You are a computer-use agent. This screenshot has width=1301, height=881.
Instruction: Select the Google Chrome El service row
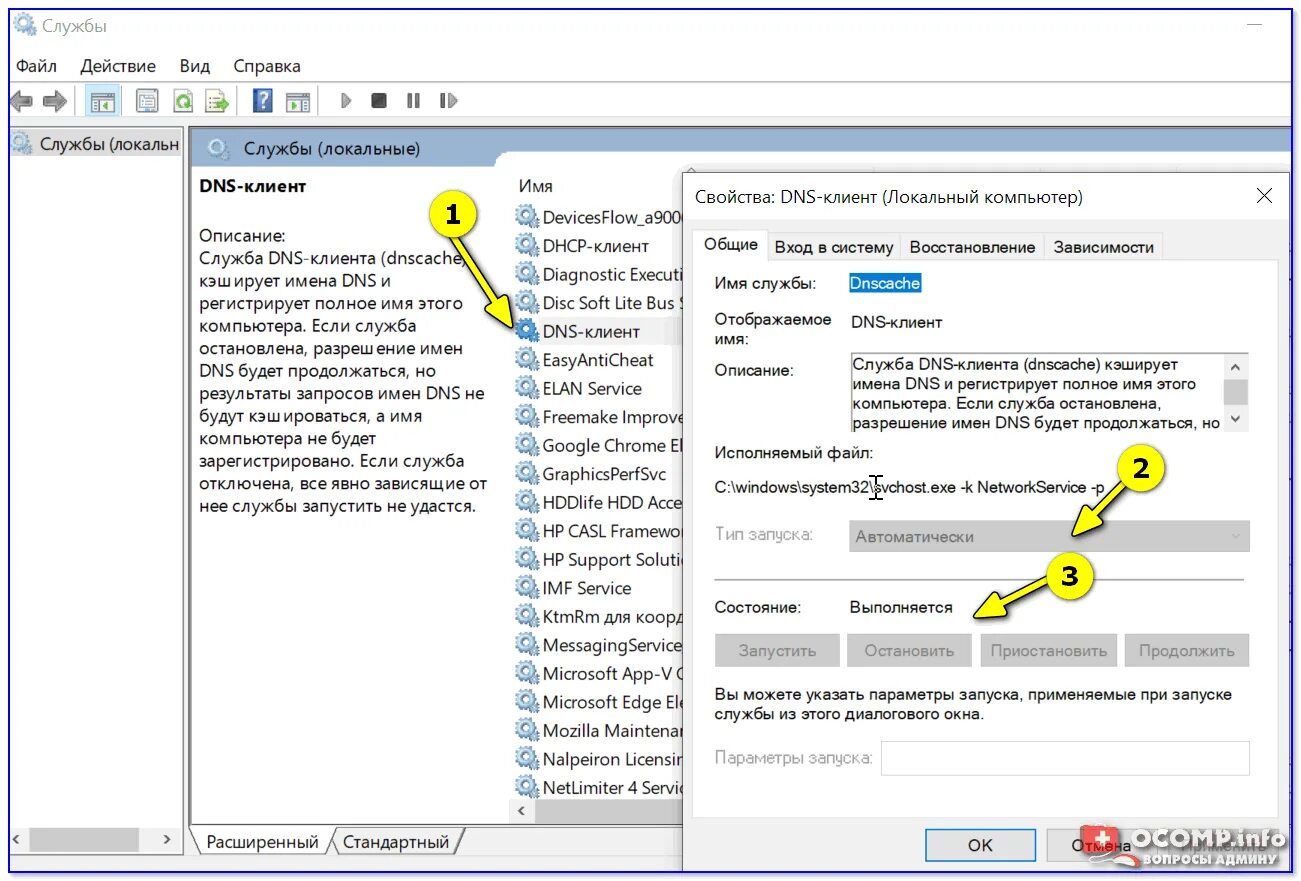(x=598, y=445)
